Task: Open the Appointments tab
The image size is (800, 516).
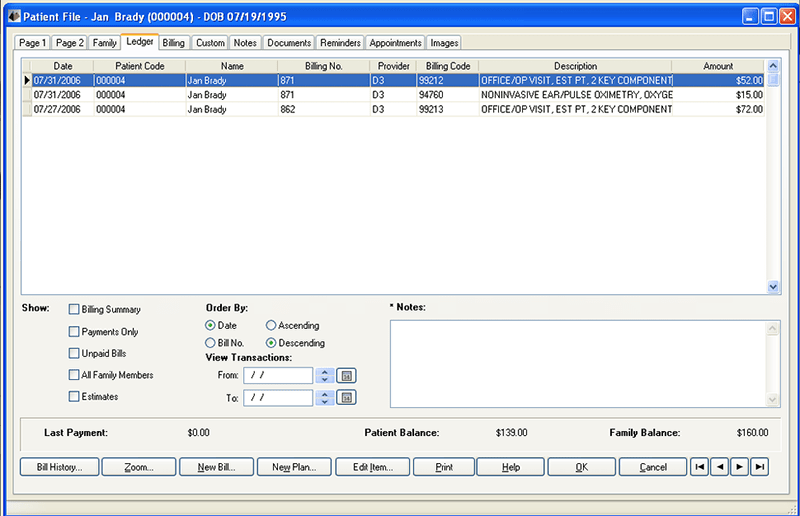Action: pyautogui.click(x=395, y=43)
